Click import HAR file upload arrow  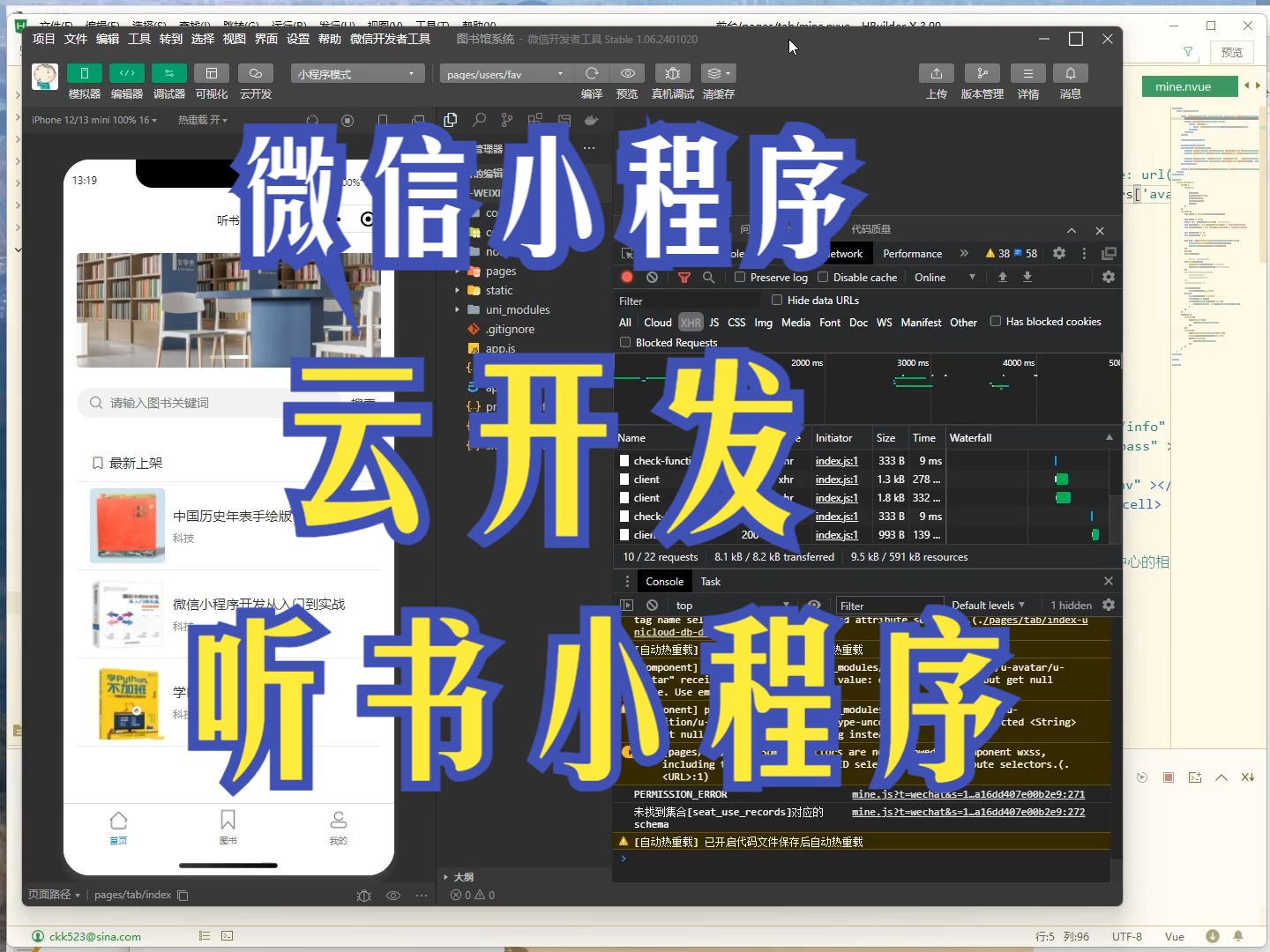click(x=1003, y=277)
